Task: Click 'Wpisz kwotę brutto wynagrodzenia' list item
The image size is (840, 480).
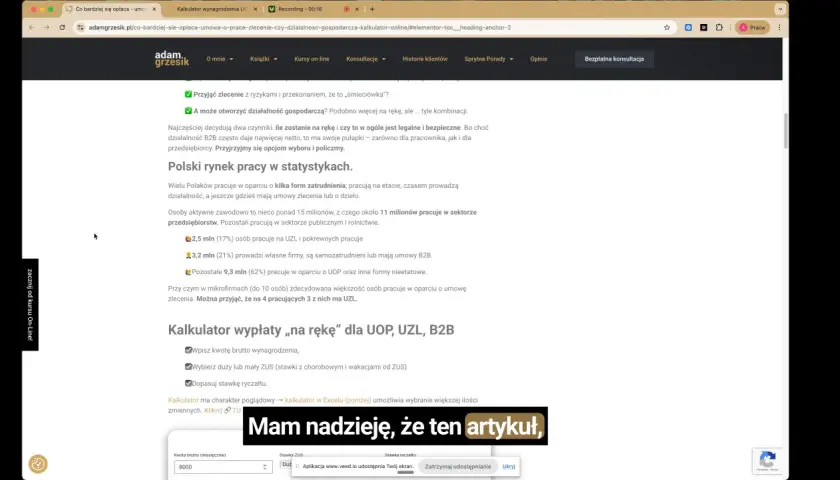Action: pyautogui.click(x=242, y=350)
